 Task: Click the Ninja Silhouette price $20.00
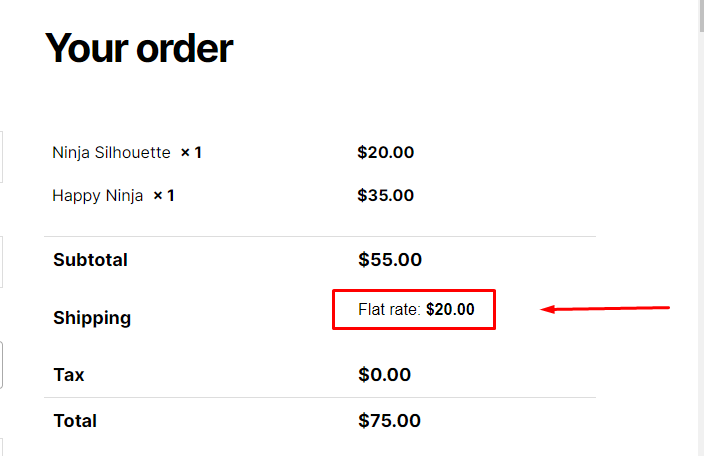click(x=385, y=152)
